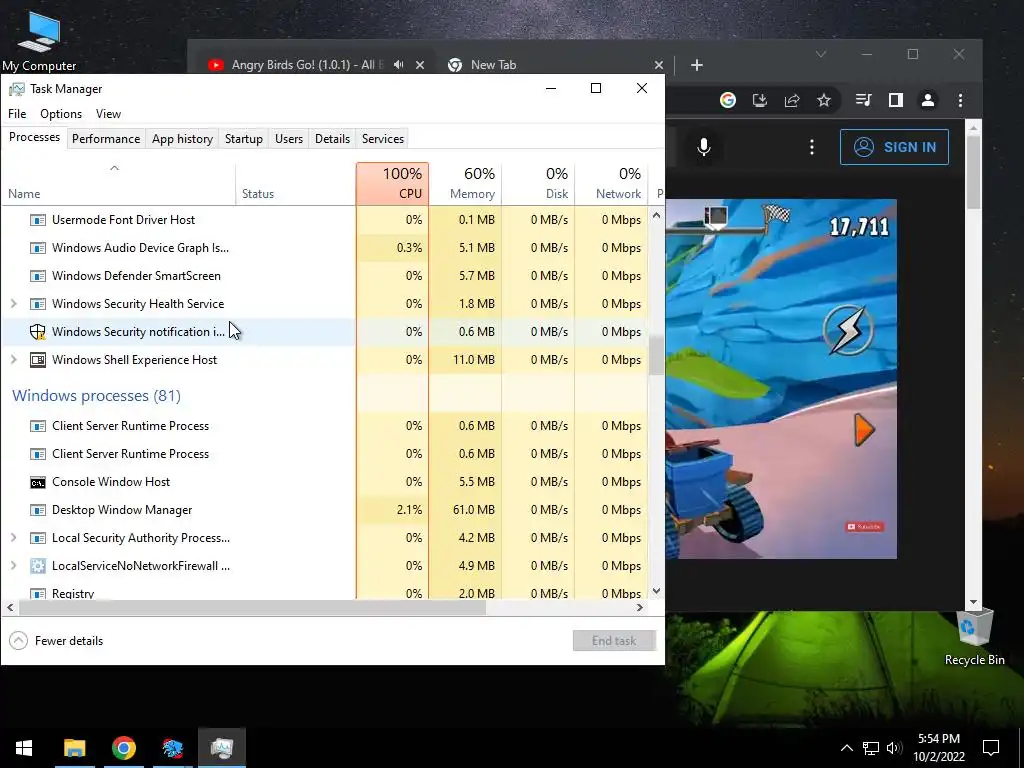
Task: Close the New Tab Chrome tab
Action: click(659, 65)
